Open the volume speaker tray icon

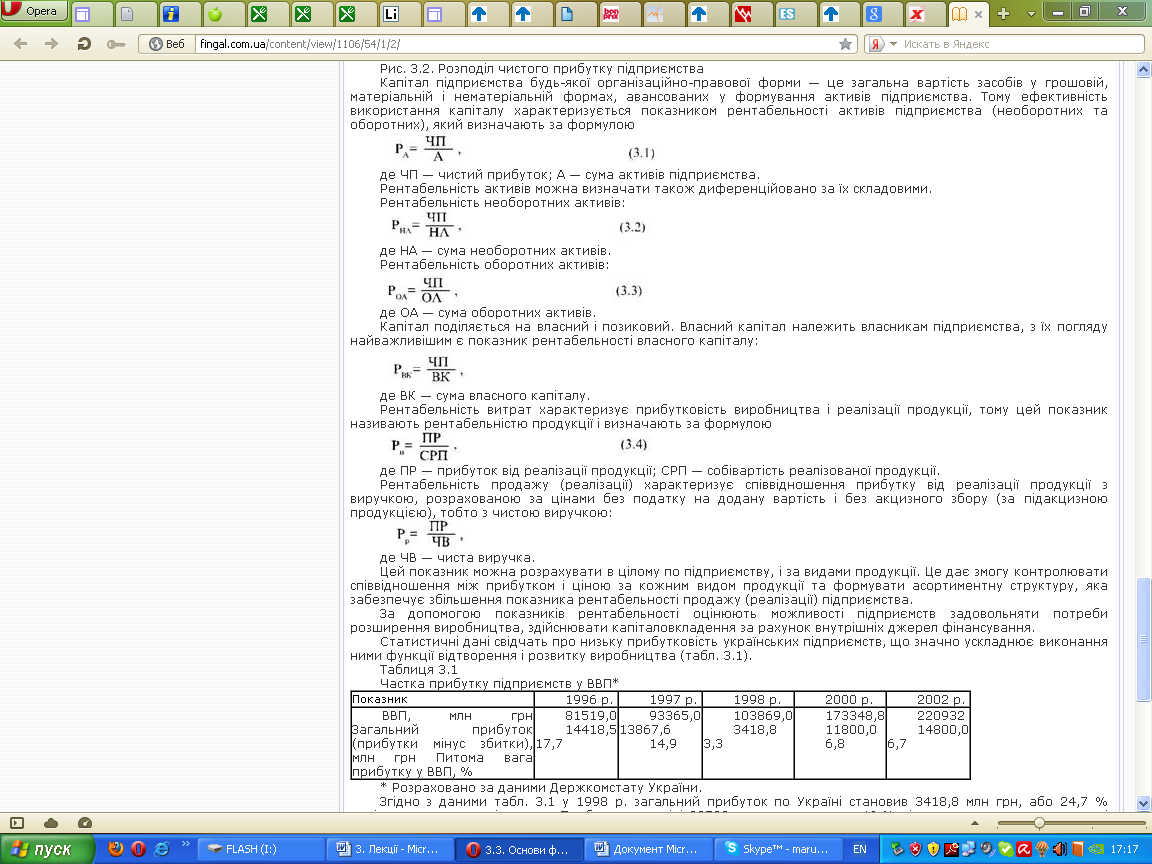point(1059,849)
